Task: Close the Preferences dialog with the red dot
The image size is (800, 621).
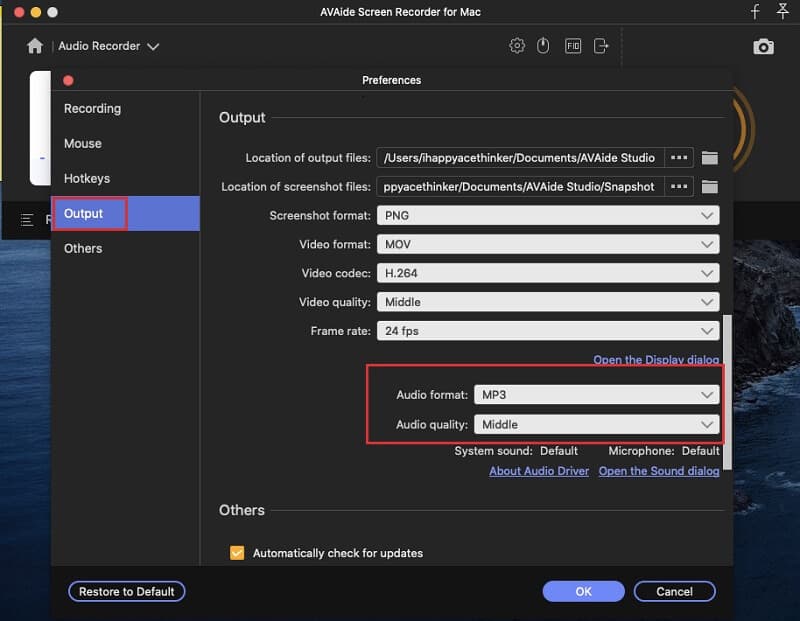Action: pyautogui.click(x=68, y=81)
